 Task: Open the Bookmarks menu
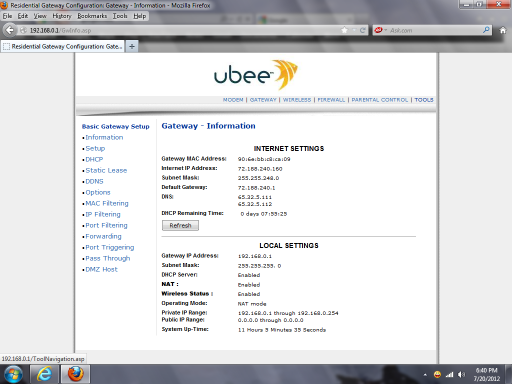click(92, 16)
